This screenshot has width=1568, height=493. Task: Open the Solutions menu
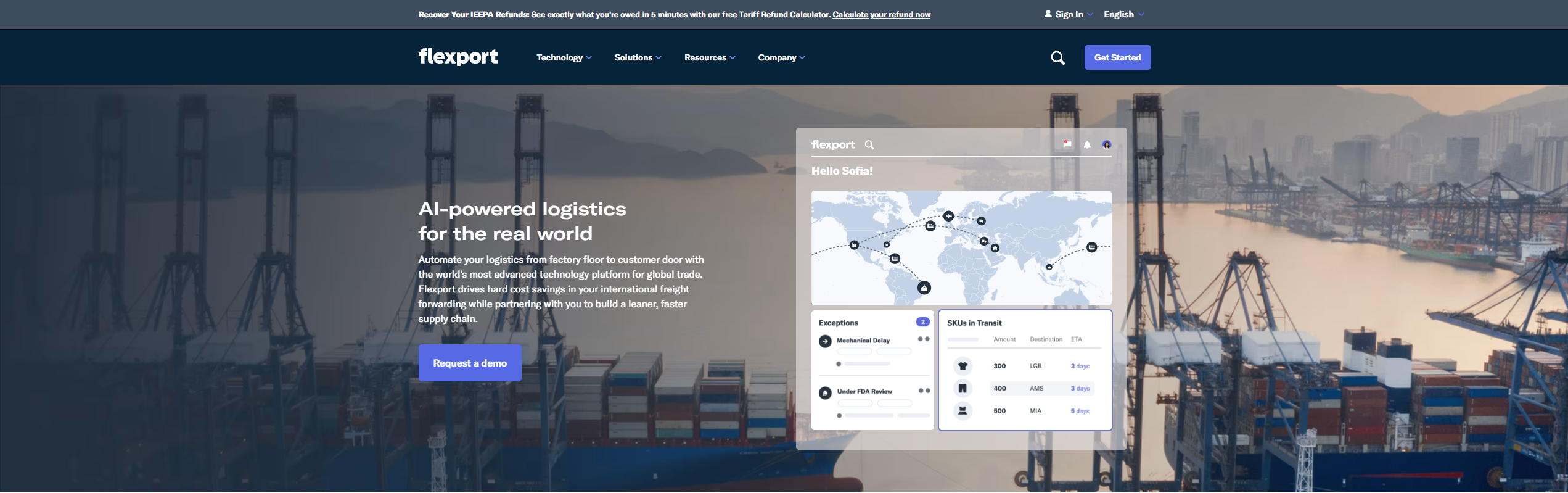click(x=638, y=57)
